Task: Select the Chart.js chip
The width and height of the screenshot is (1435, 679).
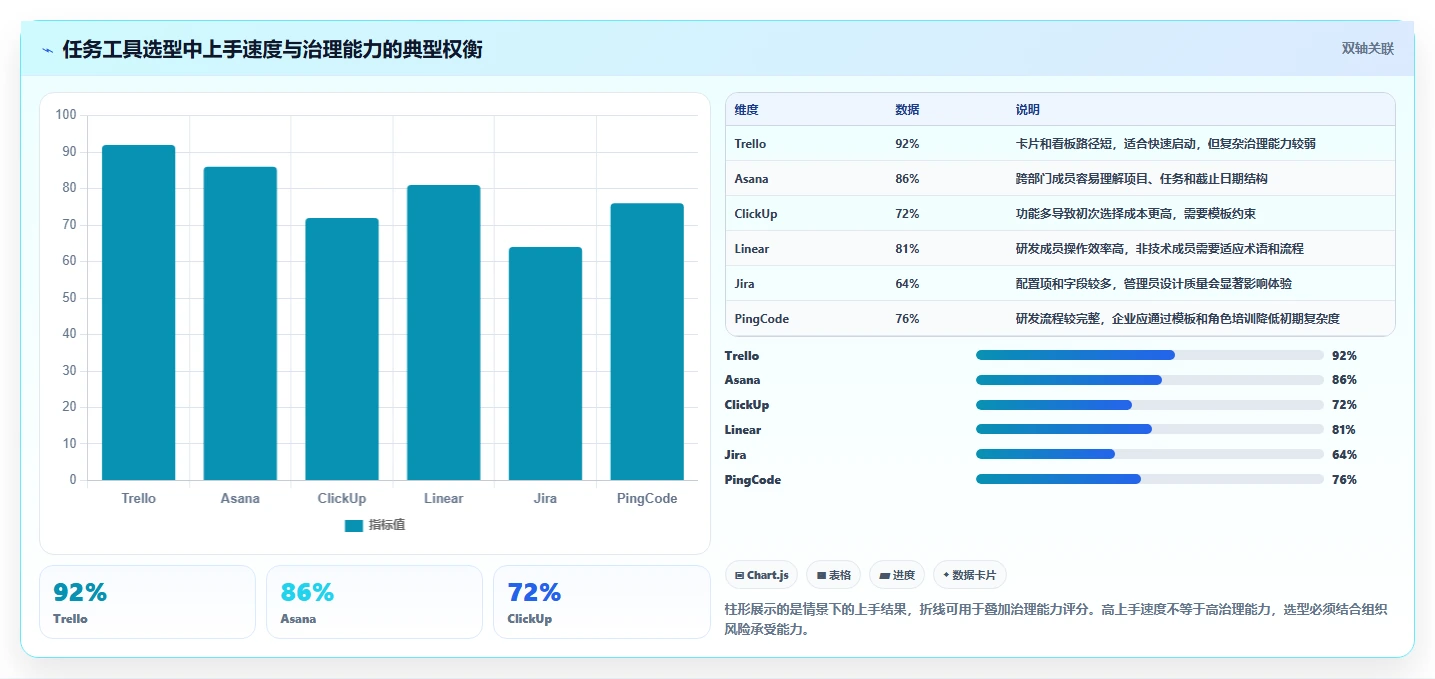Action: click(x=761, y=575)
